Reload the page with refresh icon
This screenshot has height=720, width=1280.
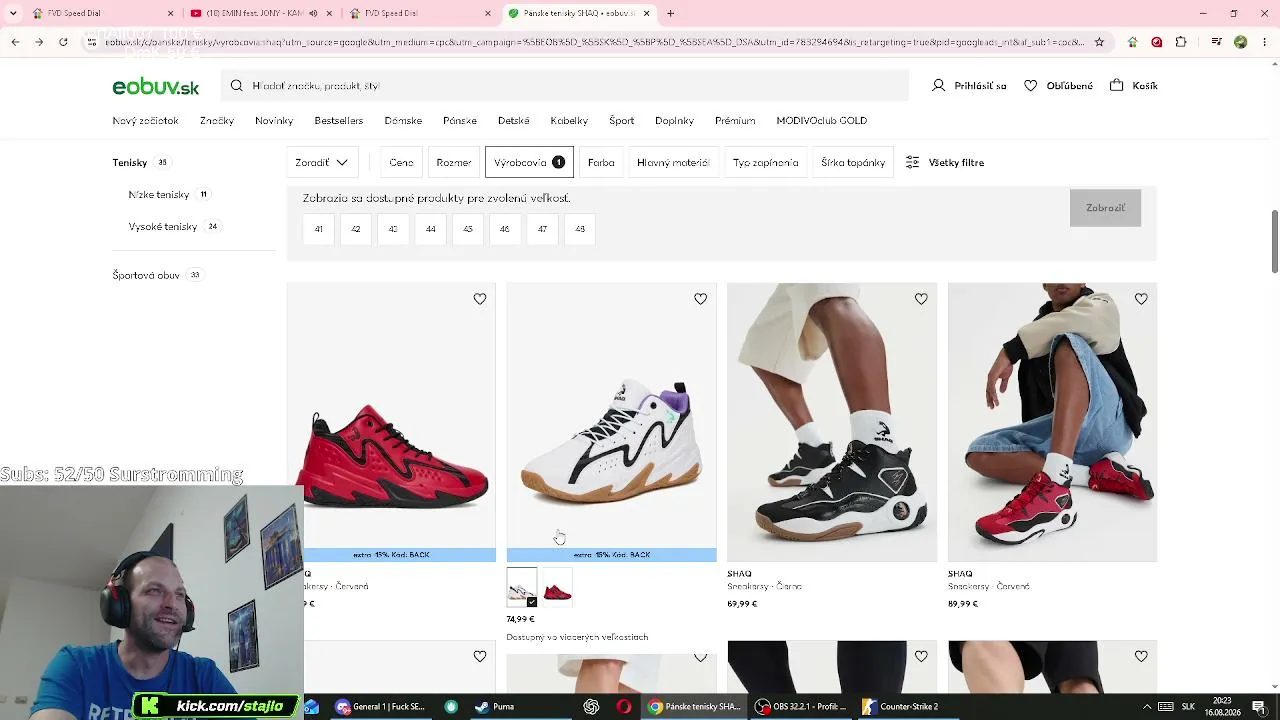point(63,42)
